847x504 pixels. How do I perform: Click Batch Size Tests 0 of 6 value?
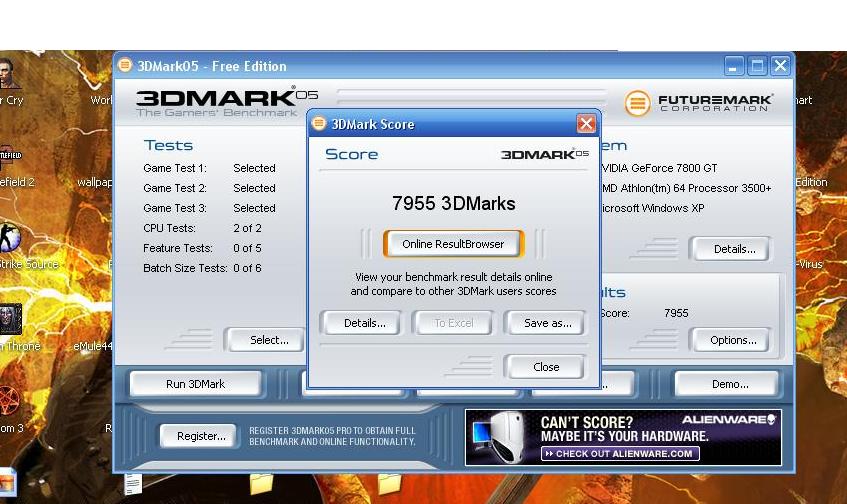click(247, 268)
